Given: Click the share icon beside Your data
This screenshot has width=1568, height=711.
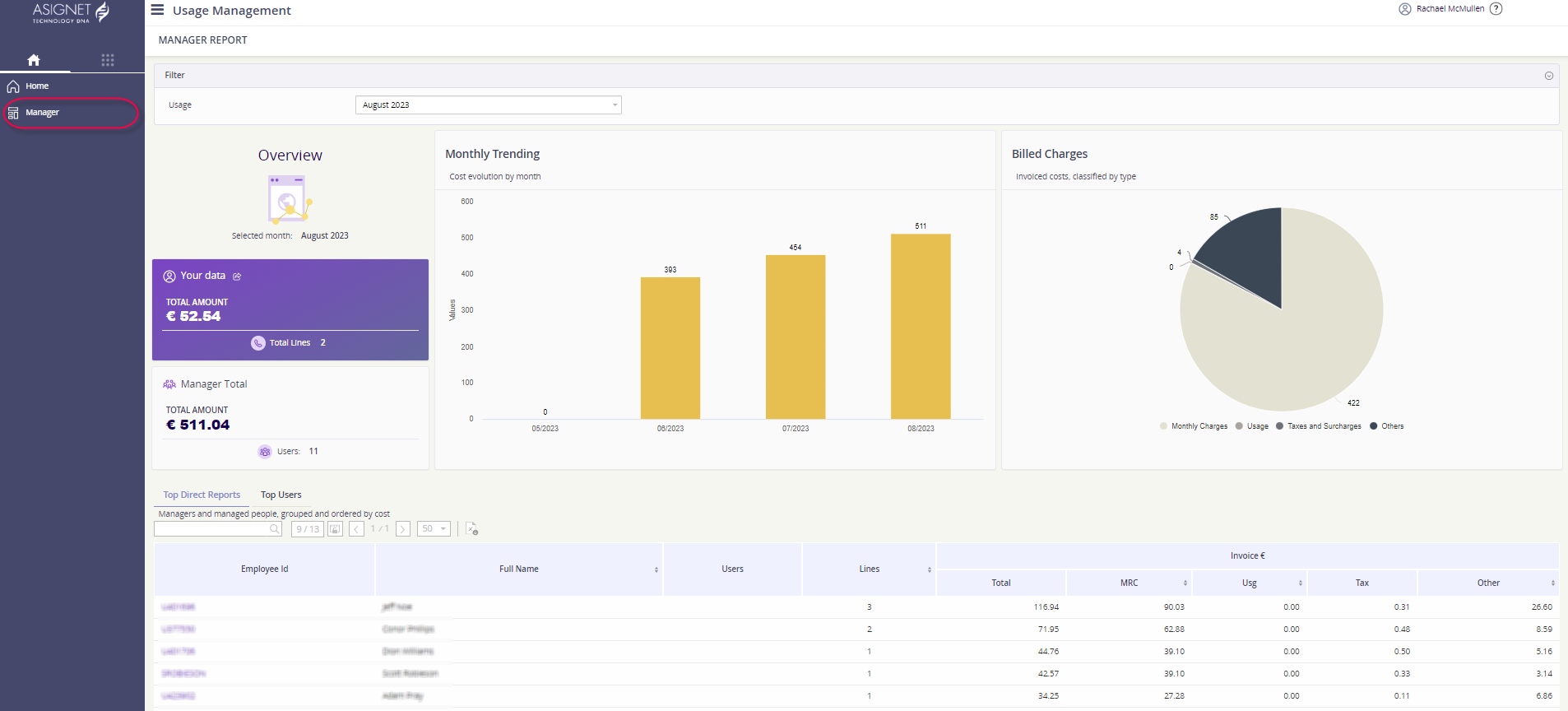Looking at the screenshot, I should [237, 276].
